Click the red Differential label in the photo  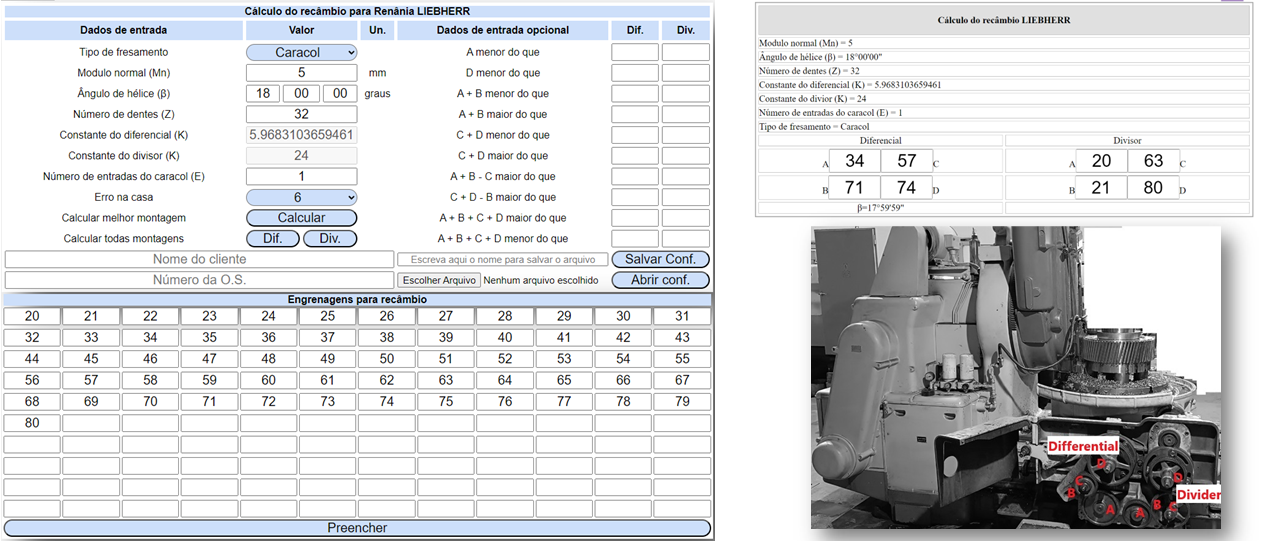[x=1082, y=446]
